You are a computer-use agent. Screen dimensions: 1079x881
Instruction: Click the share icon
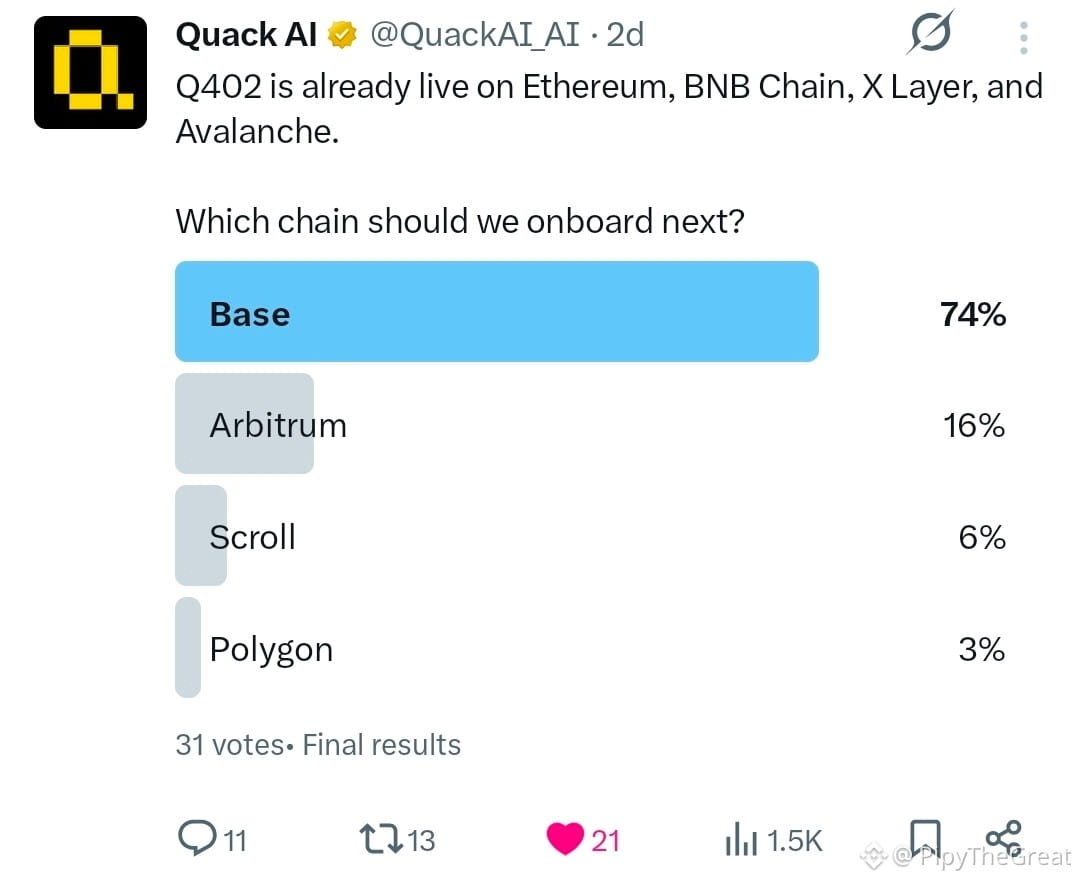pos(1004,838)
